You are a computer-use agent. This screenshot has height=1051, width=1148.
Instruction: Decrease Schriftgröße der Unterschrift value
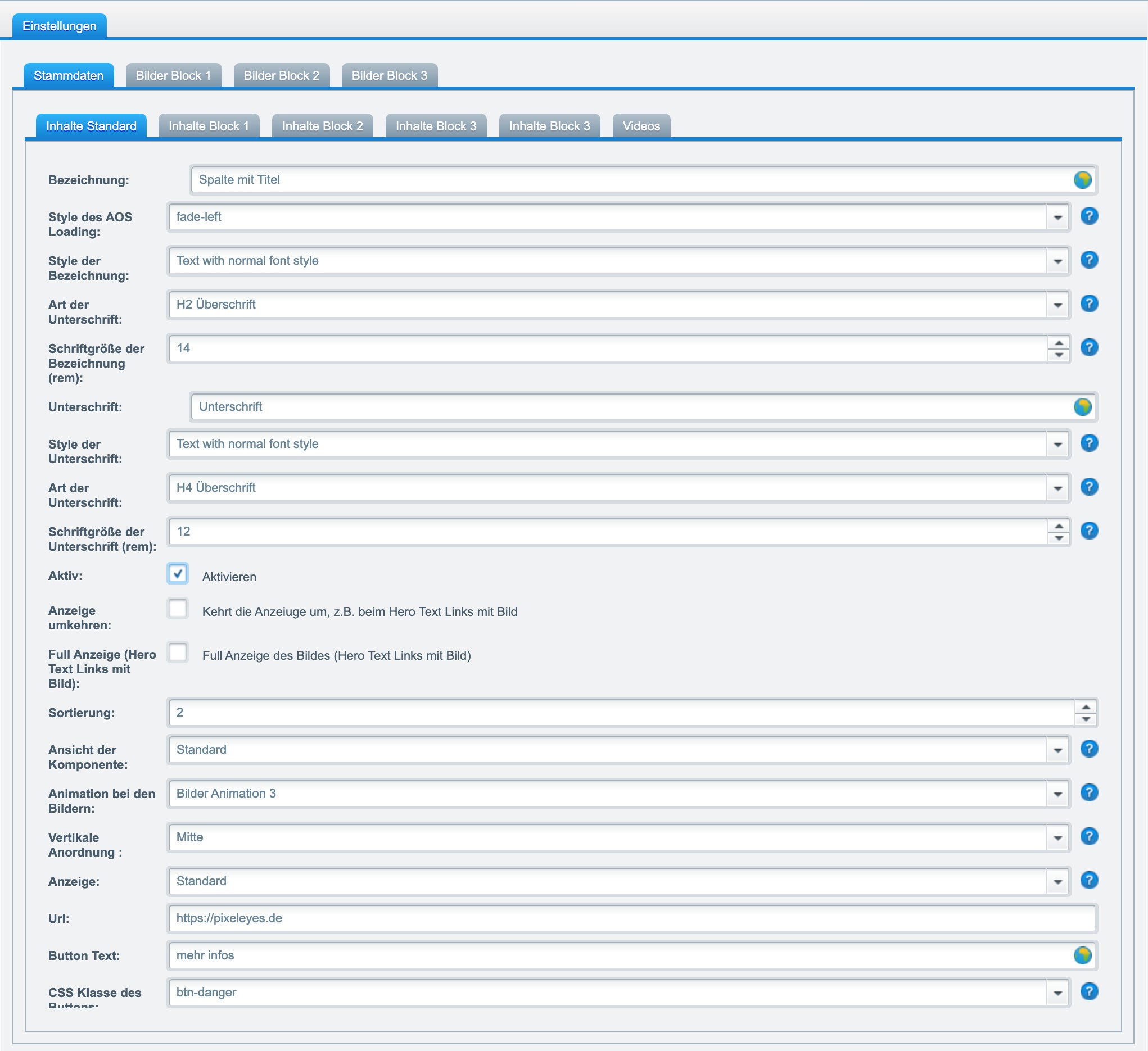[x=1059, y=538]
